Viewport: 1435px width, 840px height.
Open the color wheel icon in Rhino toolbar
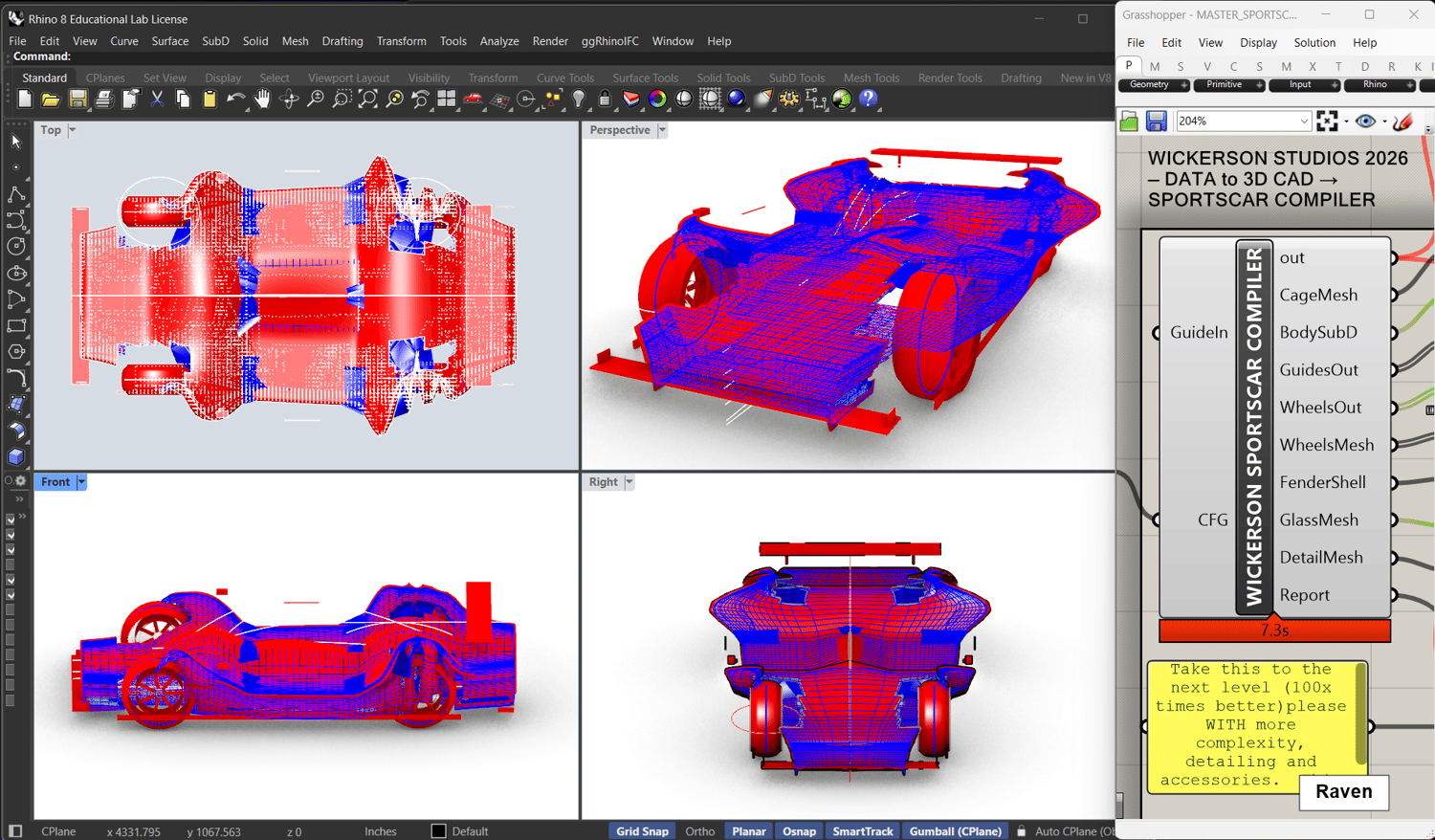click(x=657, y=99)
